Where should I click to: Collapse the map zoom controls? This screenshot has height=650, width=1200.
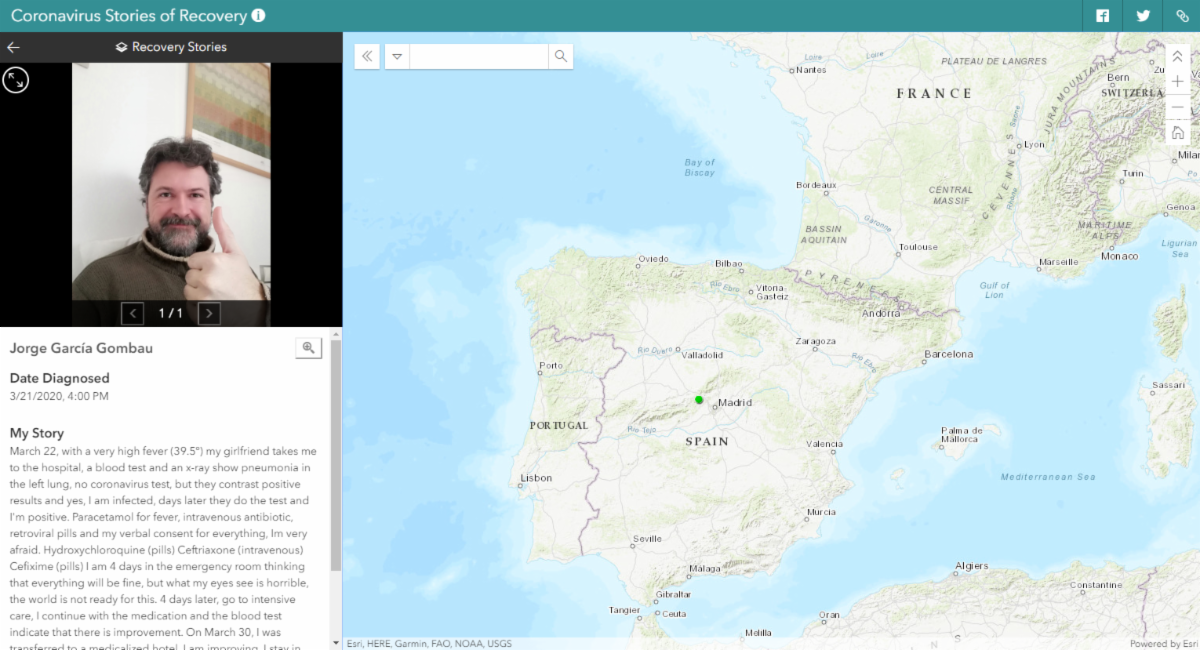click(x=1177, y=56)
